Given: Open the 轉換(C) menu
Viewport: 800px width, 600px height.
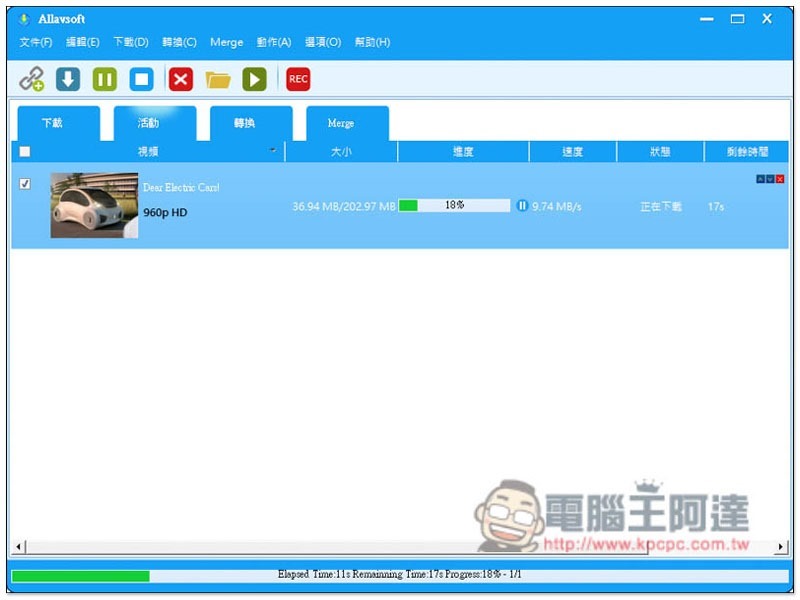Looking at the screenshot, I should click(x=179, y=42).
